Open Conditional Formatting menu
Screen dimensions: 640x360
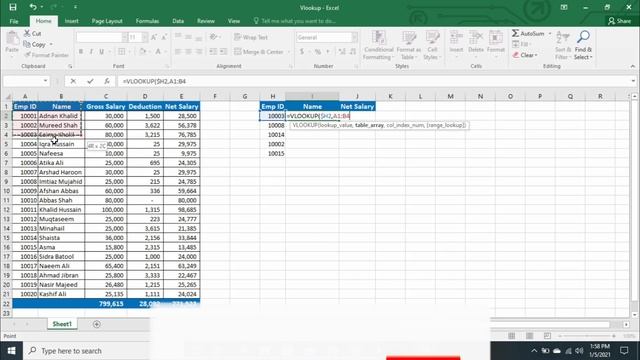coord(378,45)
